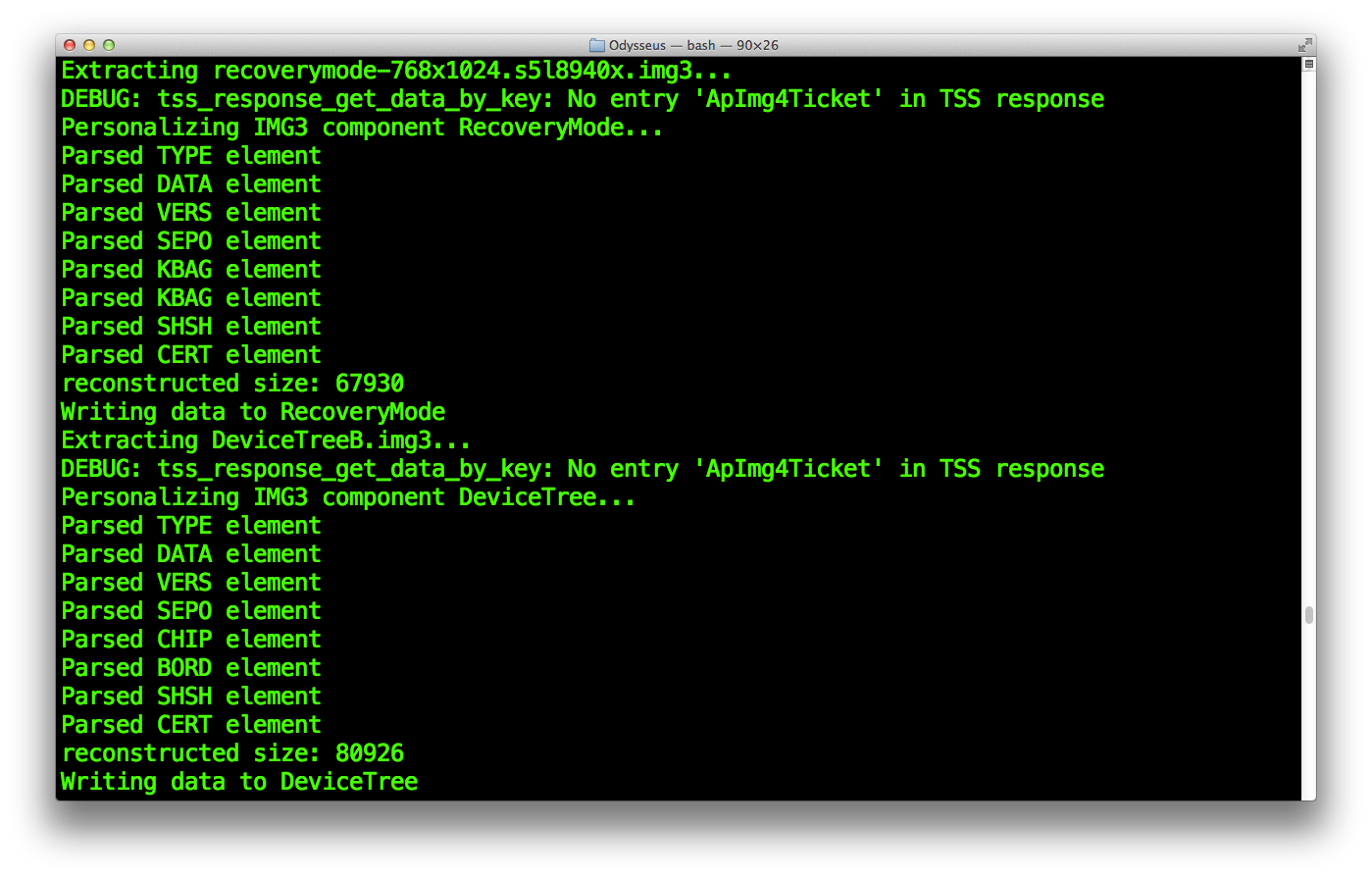Click the 'Personalizing IMG3 component RecoveryMode...' line
Screen dimensions: 1372x878
(x=362, y=128)
